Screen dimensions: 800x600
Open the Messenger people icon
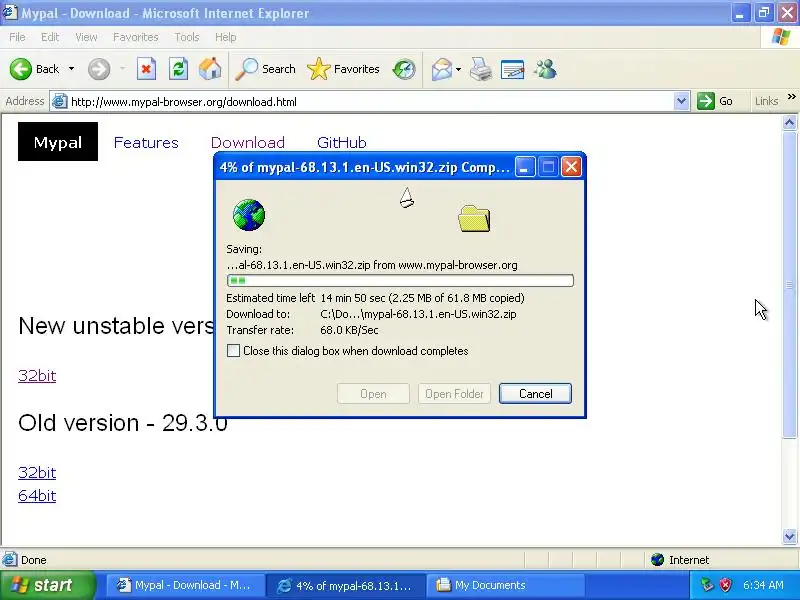(x=545, y=69)
